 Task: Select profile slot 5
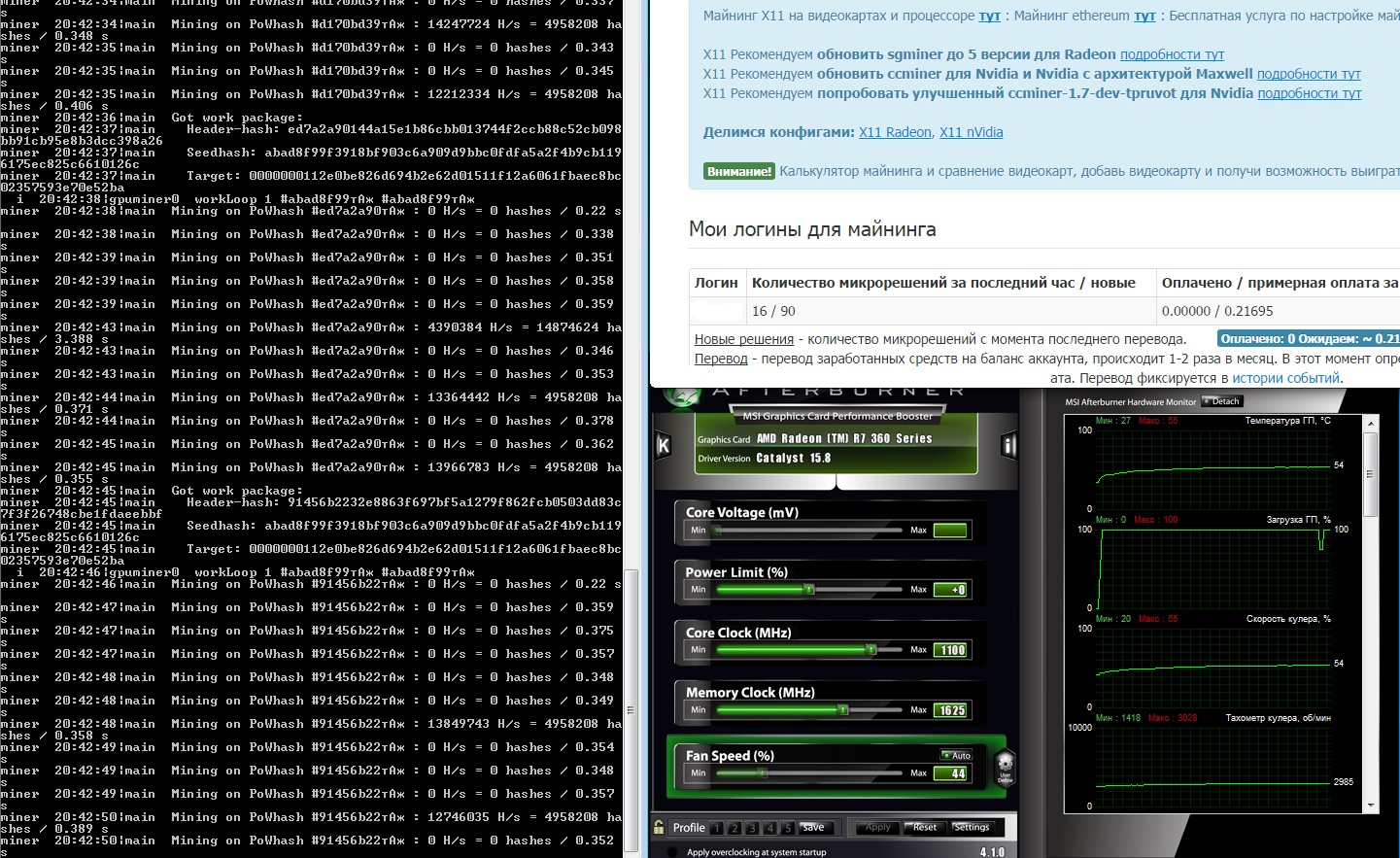point(788,828)
